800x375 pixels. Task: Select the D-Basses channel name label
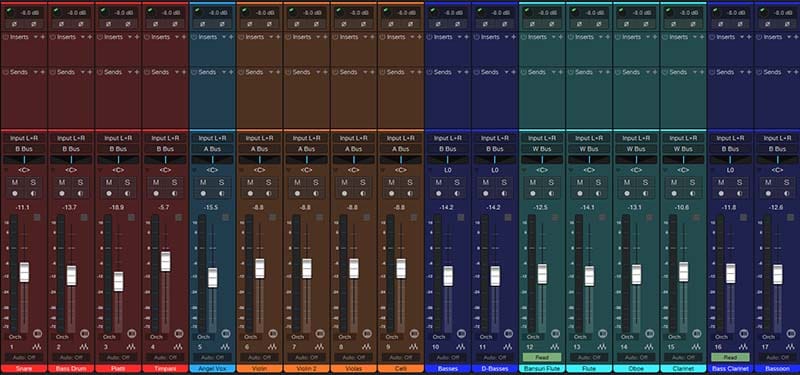coord(495,368)
